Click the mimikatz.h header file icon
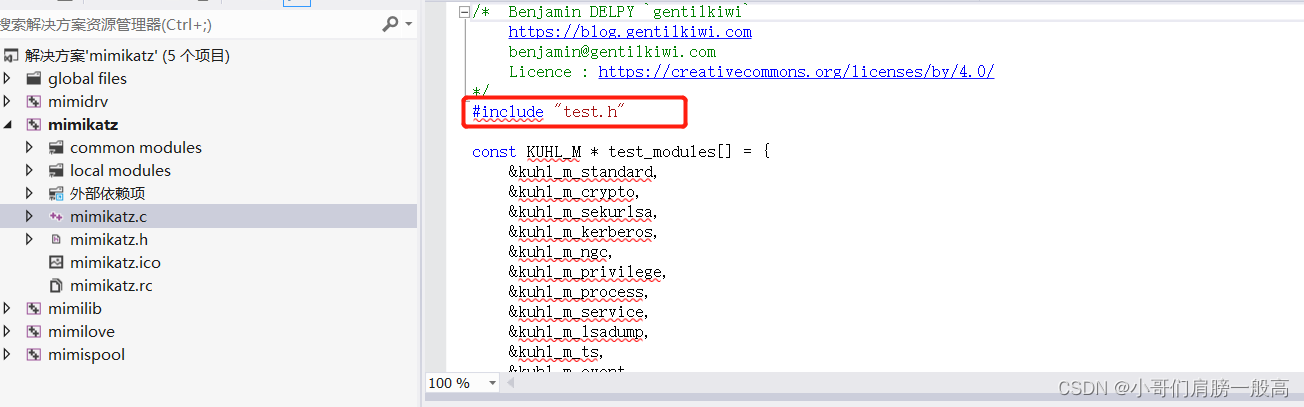This screenshot has width=1304, height=407. (56, 240)
